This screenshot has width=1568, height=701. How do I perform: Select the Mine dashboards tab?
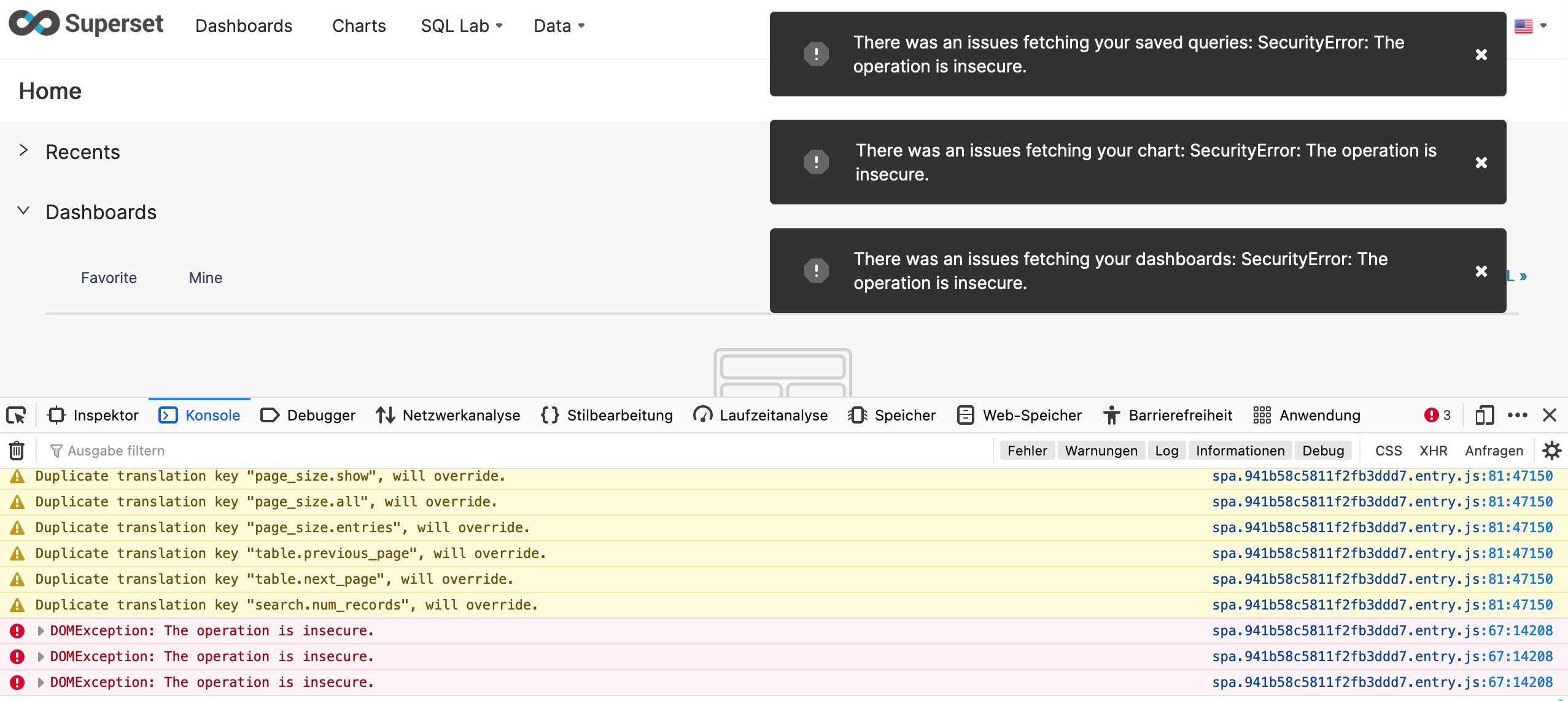206,278
